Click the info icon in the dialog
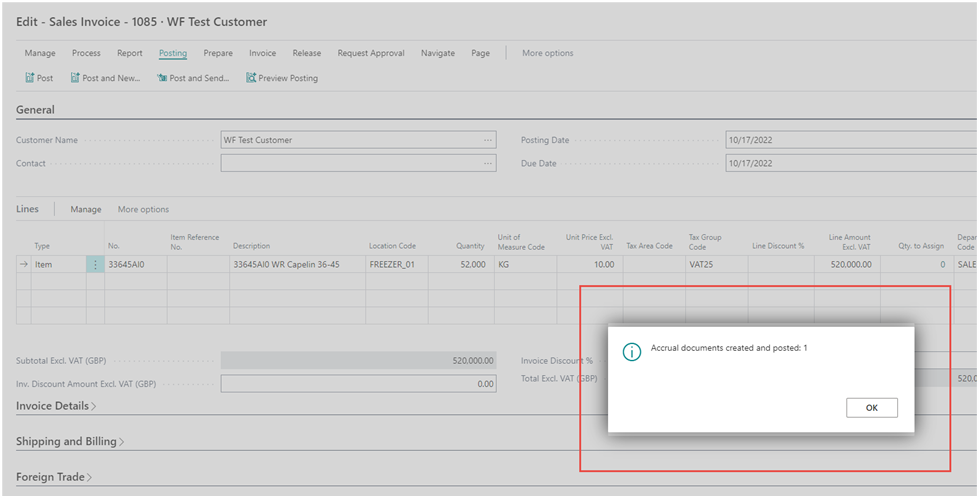Image resolution: width=979 pixels, height=498 pixels. coord(632,351)
